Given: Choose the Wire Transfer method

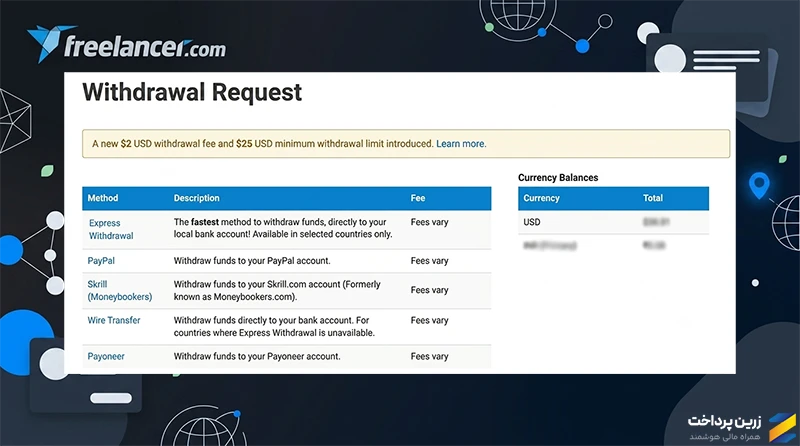Looking at the screenshot, I should click(x=114, y=320).
